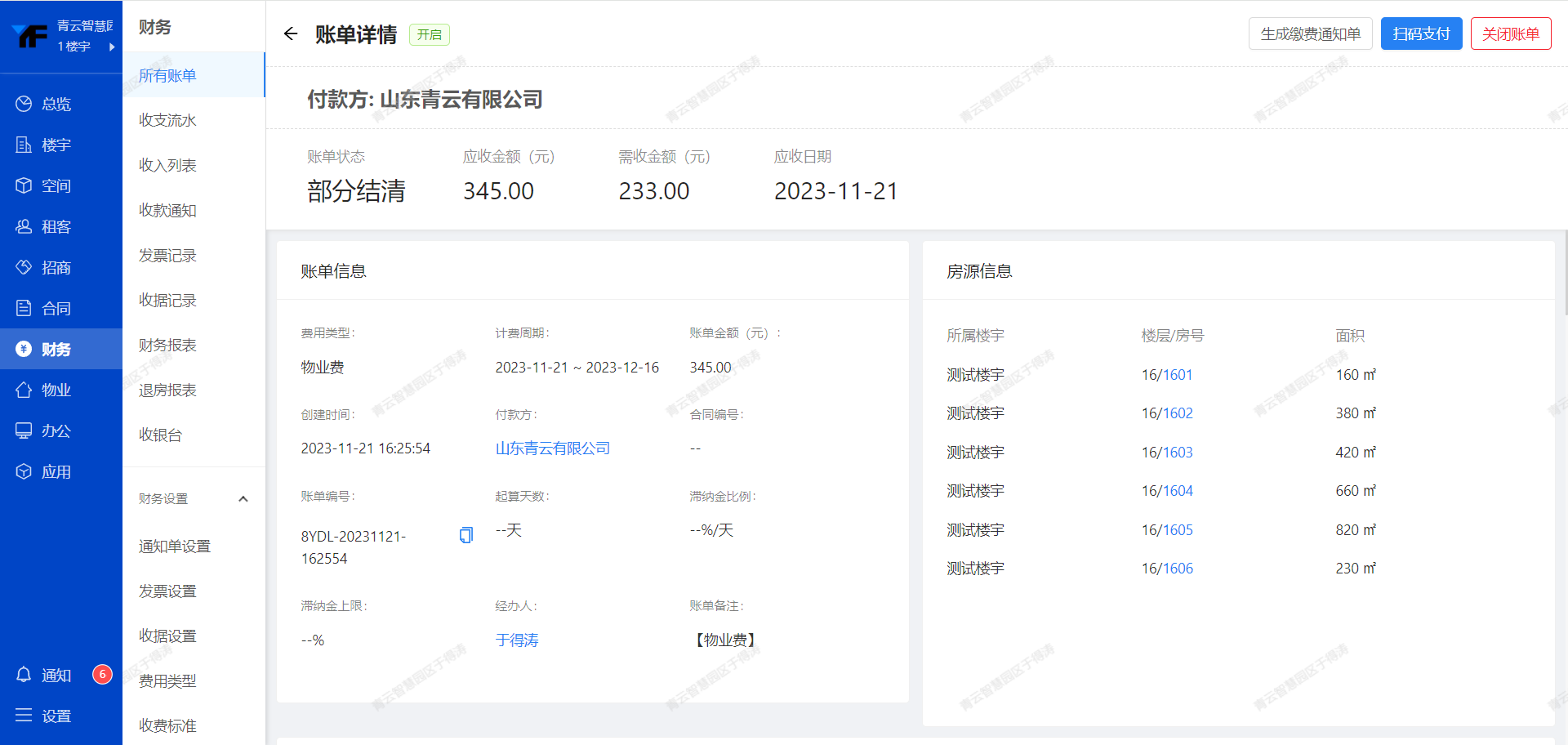Select 发票记录 menu item
This screenshot has height=745, width=1568.
(167, 256)
